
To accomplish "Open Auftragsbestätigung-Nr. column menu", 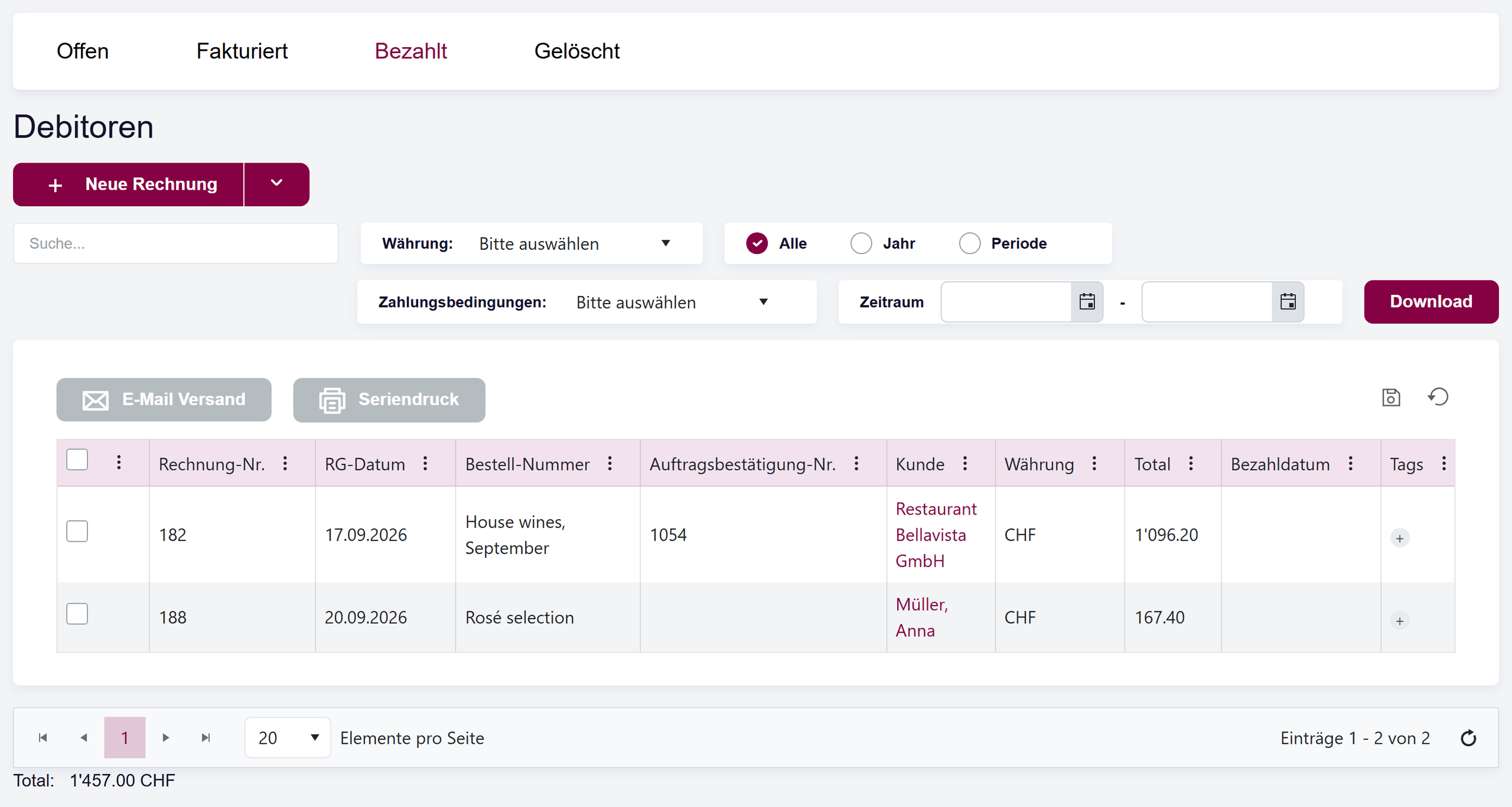I will coord(856,464).
